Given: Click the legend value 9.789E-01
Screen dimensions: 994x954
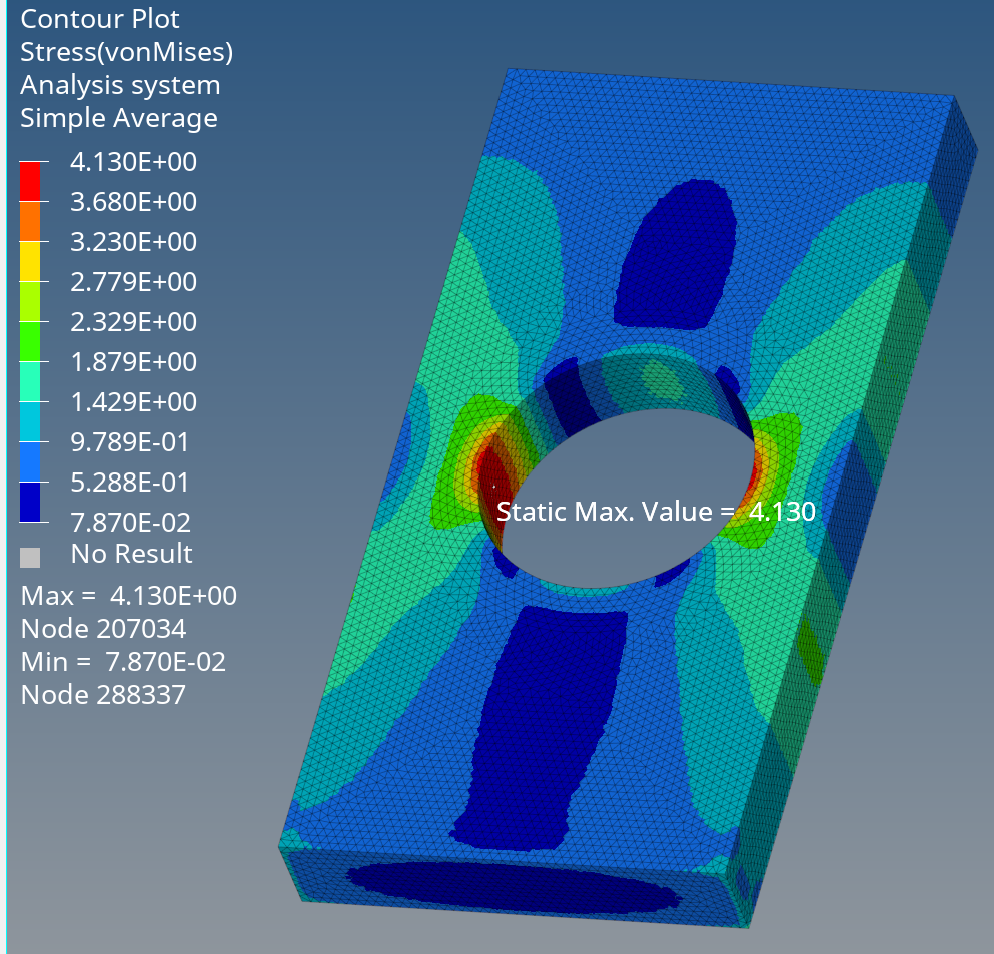Looking at the screenshot, I should click(130, 442).
